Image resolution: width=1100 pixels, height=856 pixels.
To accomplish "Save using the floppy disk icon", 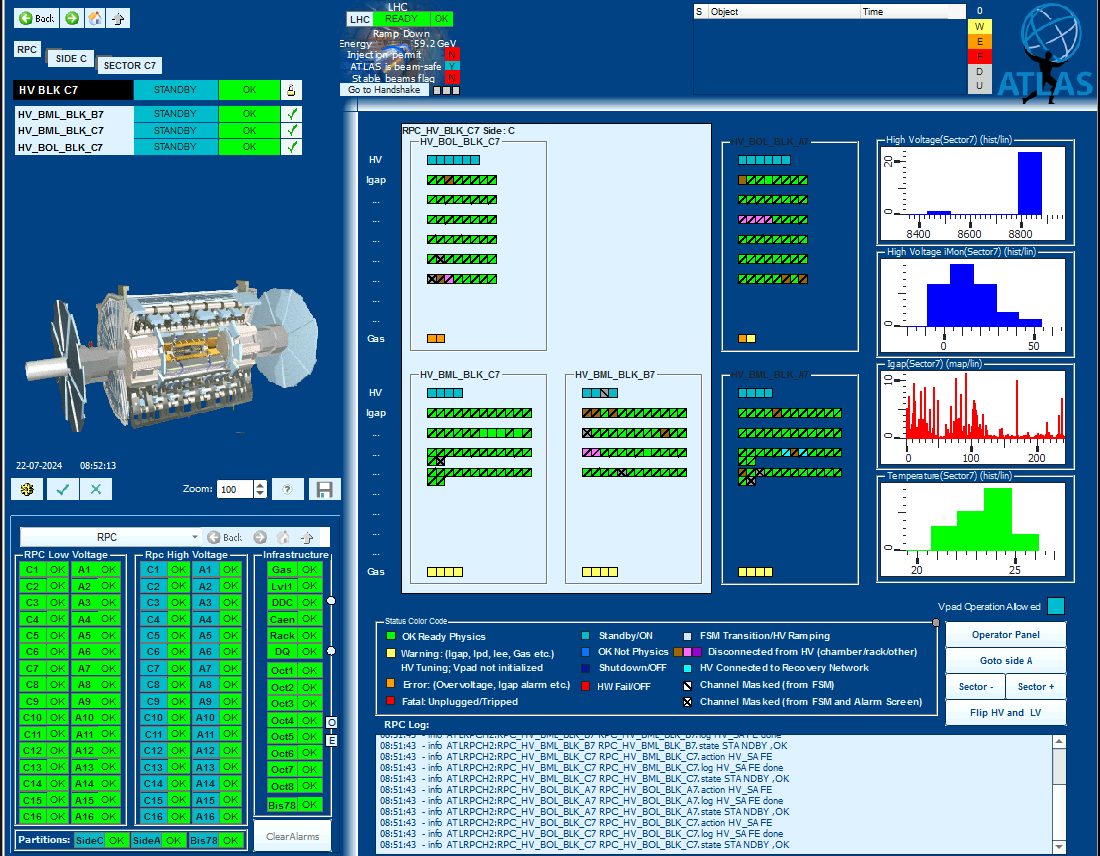I will coord(324,489).
